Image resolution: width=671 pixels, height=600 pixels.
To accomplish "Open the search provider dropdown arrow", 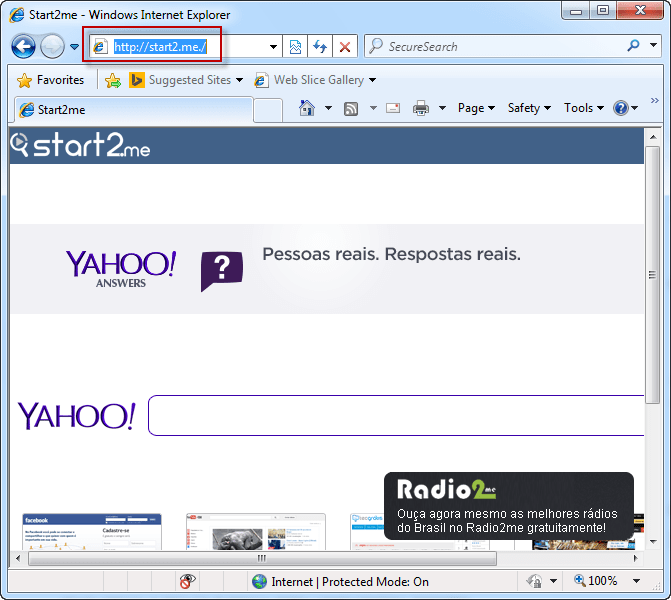I will (653, 45).
